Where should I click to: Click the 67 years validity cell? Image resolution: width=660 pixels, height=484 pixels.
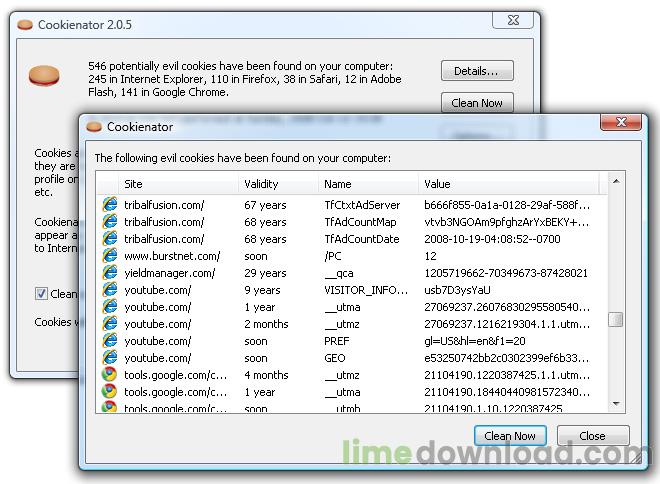[x=265, y=205]
